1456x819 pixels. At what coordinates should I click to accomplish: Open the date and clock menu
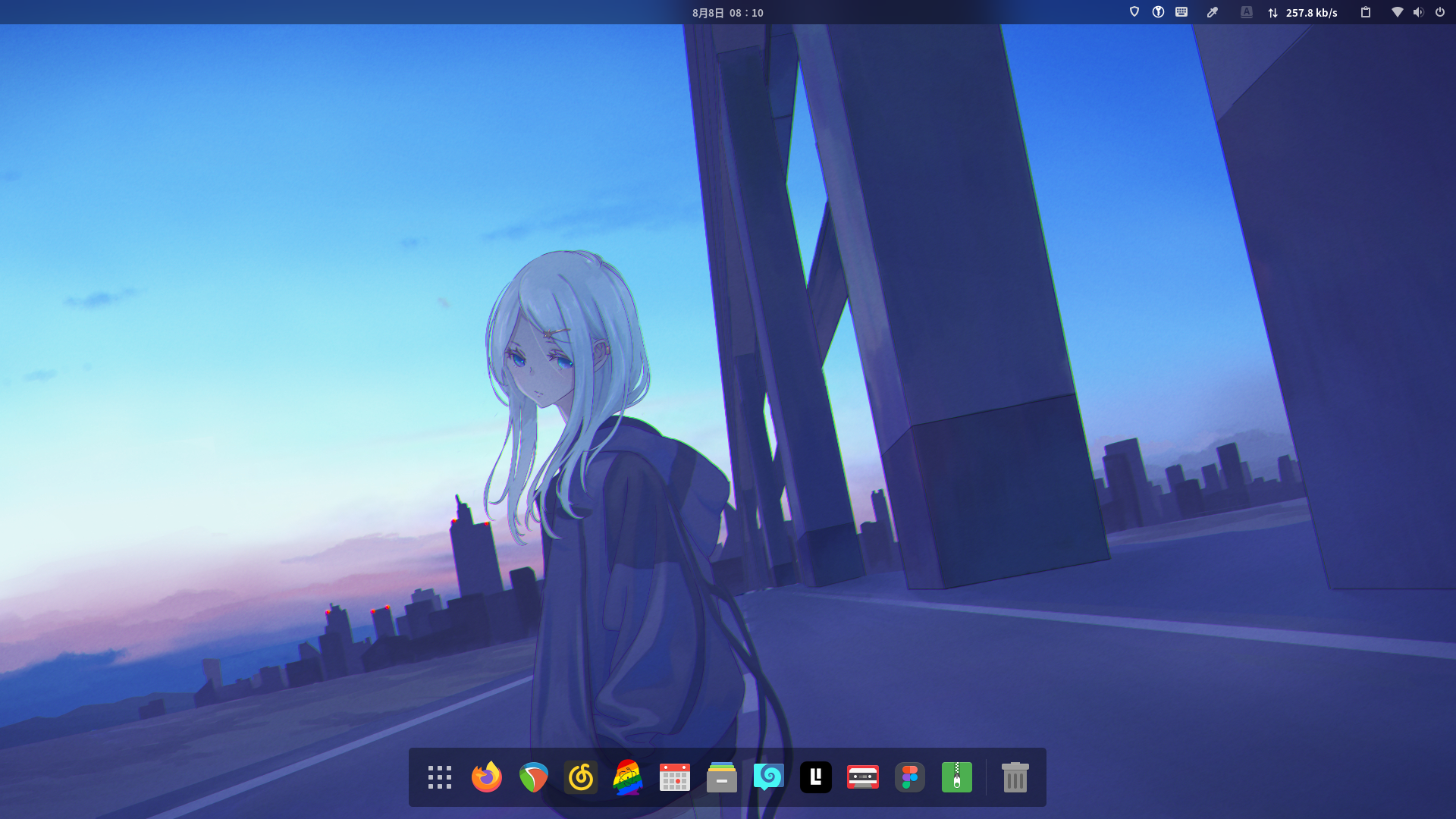pyautogui.click(x=727, y=13)
